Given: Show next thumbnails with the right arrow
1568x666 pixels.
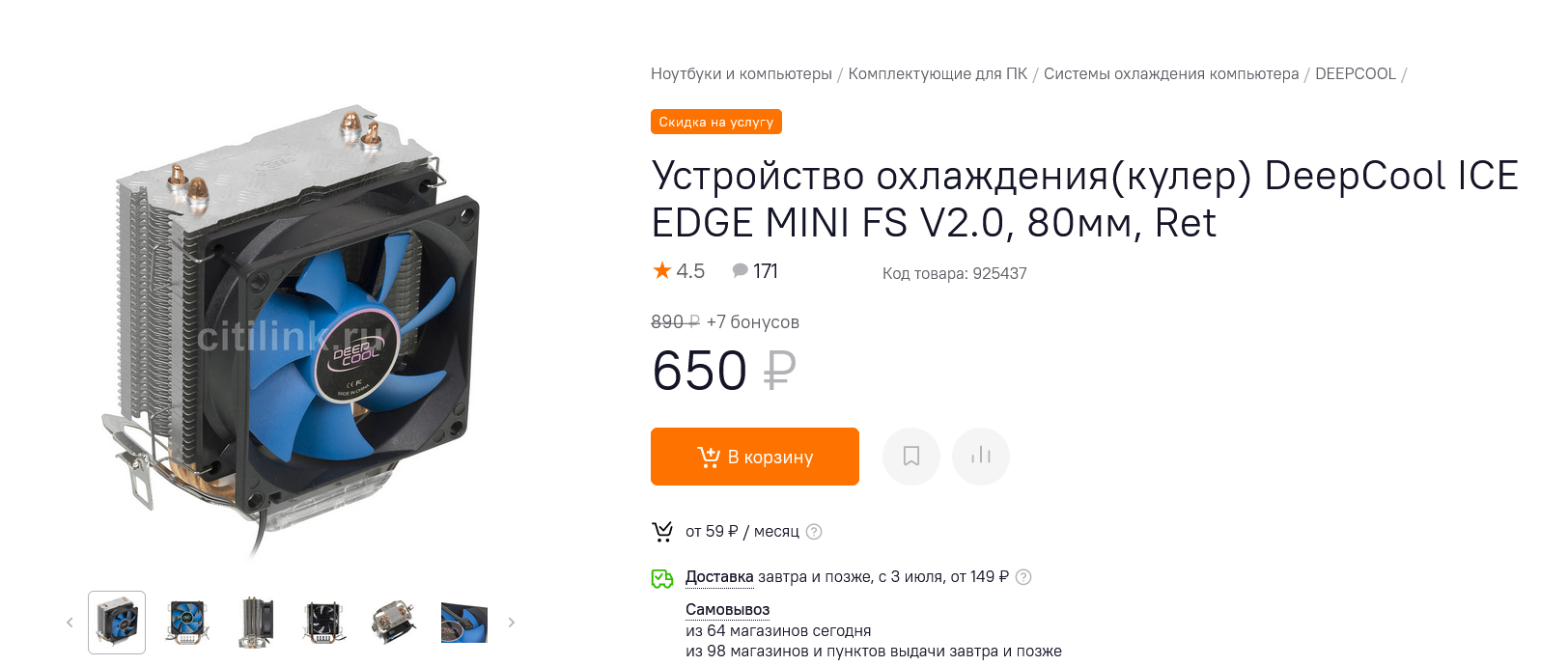Looking at the screenshot, I should coord(512,623).
